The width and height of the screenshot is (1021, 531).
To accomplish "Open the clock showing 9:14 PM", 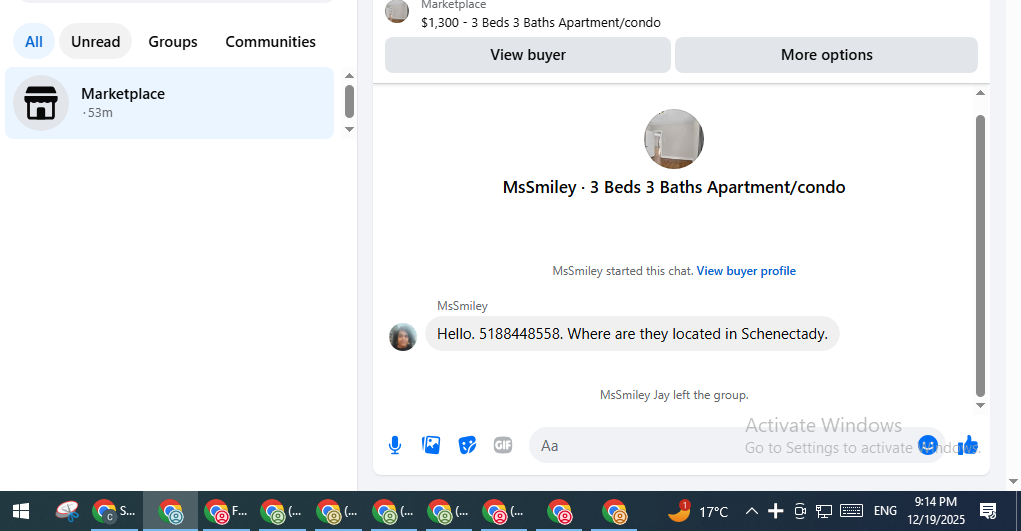I will (936, 511).
